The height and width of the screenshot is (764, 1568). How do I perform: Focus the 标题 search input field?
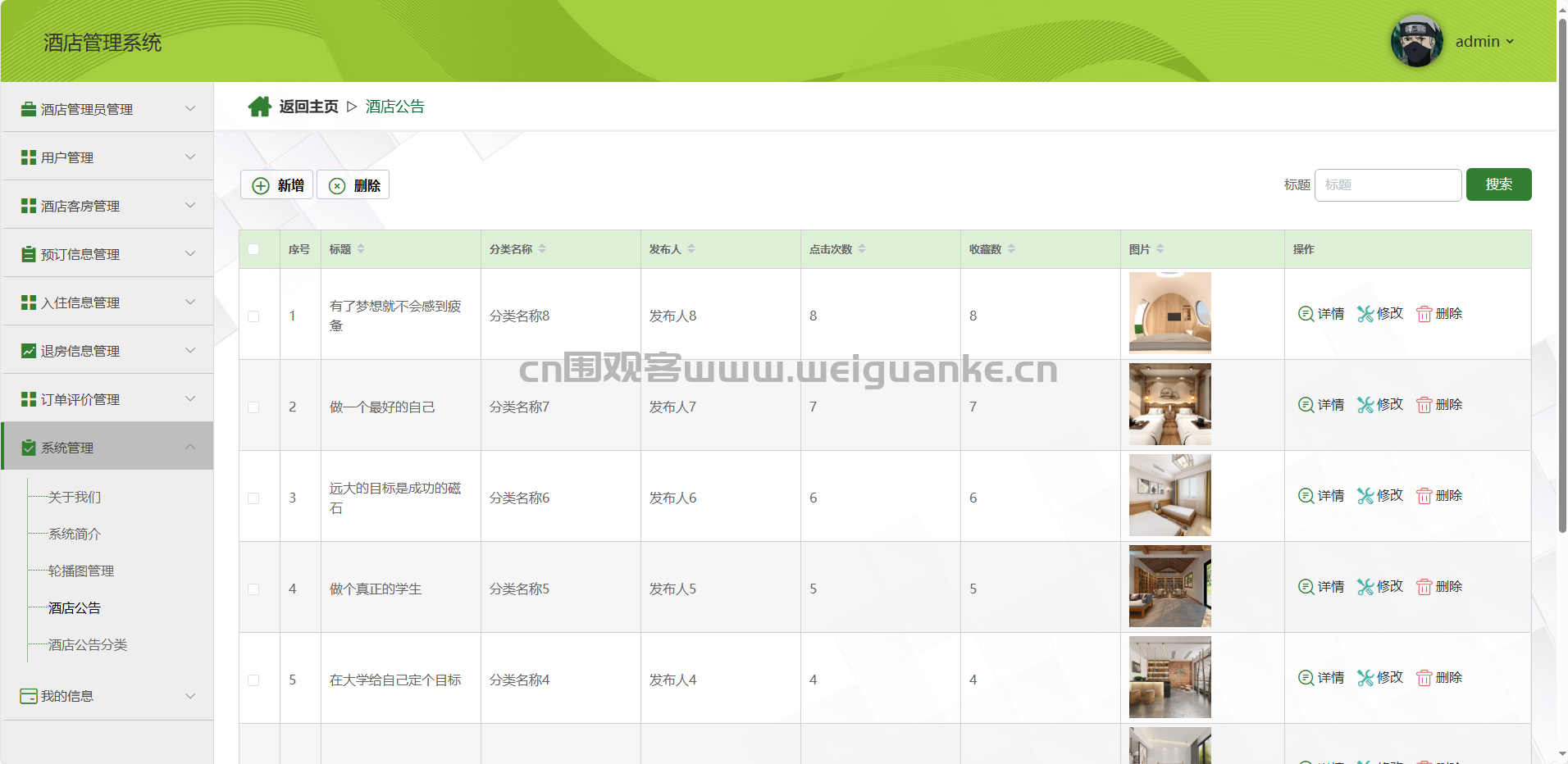pyautogui.click(x=1388, y=185)
